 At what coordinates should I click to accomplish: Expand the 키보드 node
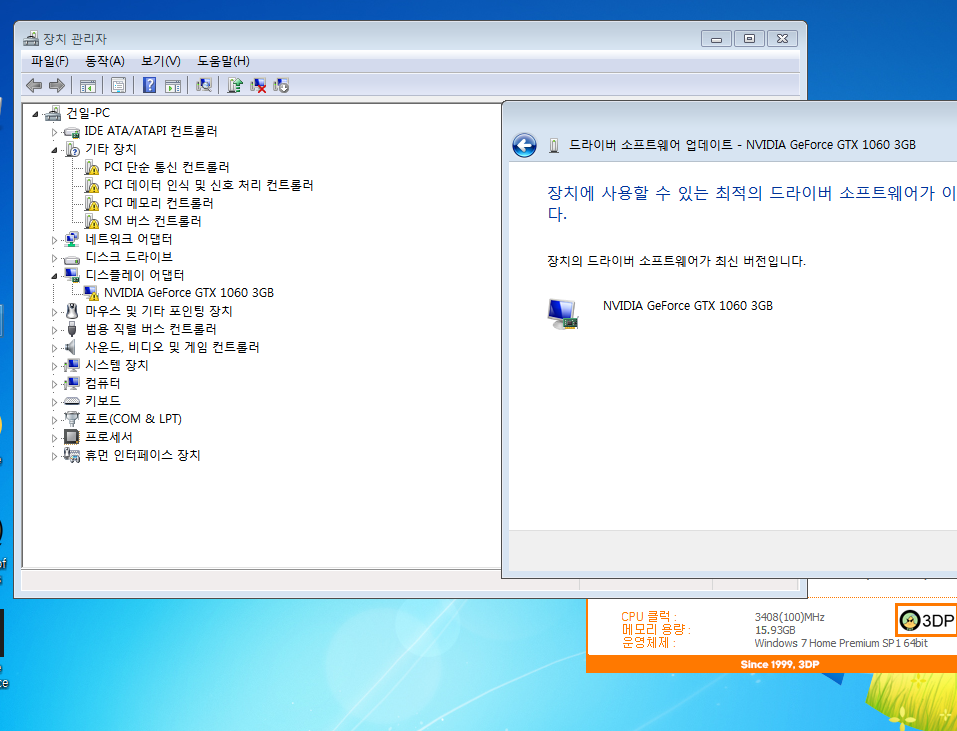pos(54,402)
